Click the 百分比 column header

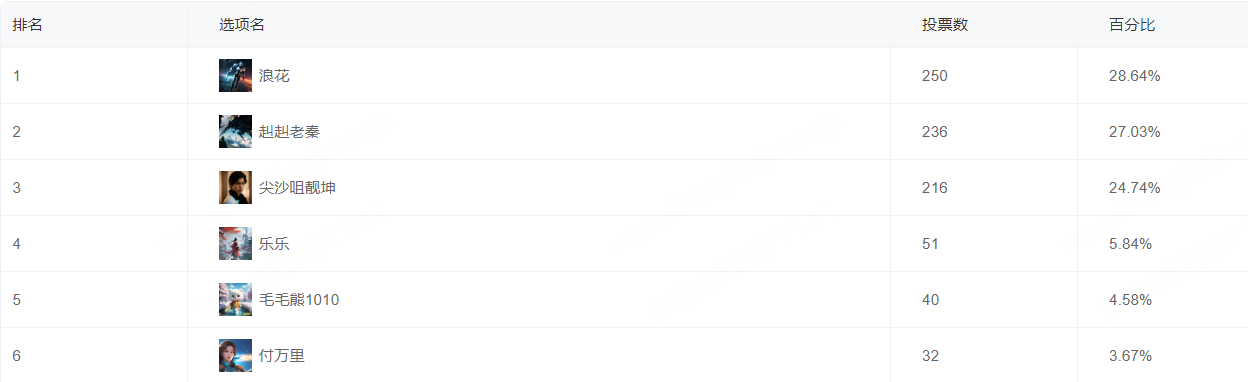coord(1132,25)
